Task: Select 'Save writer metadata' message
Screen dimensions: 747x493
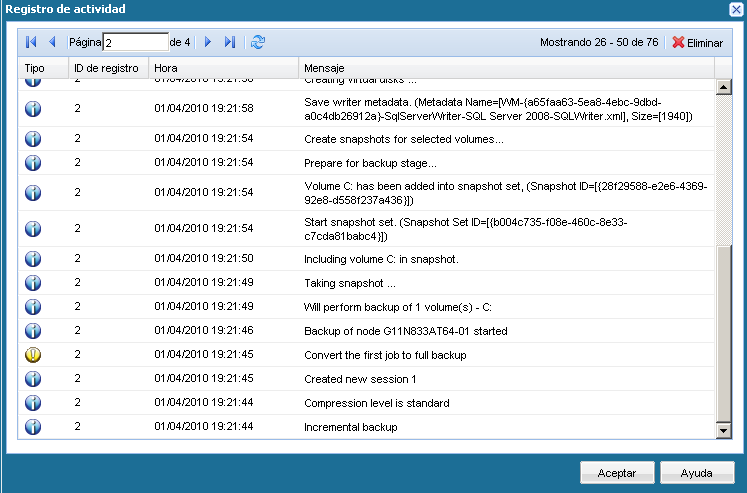Action: [x=498, y=109]
